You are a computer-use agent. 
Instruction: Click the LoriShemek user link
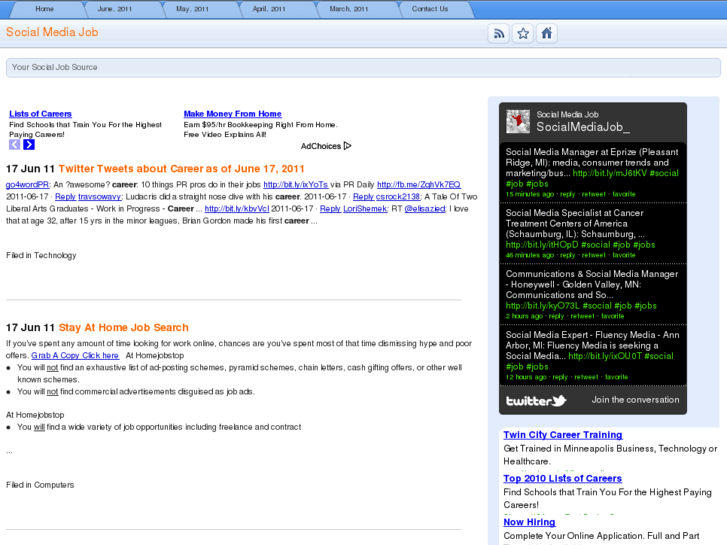pos(365,209)
